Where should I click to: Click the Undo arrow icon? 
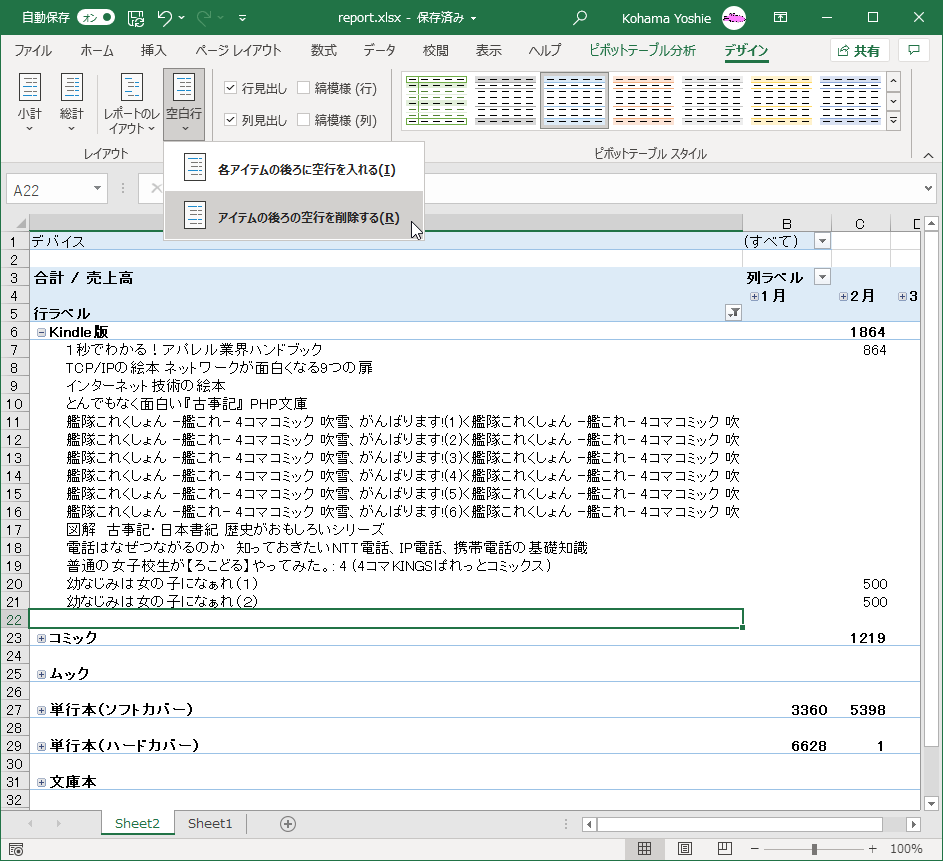(x=164, y=18)
